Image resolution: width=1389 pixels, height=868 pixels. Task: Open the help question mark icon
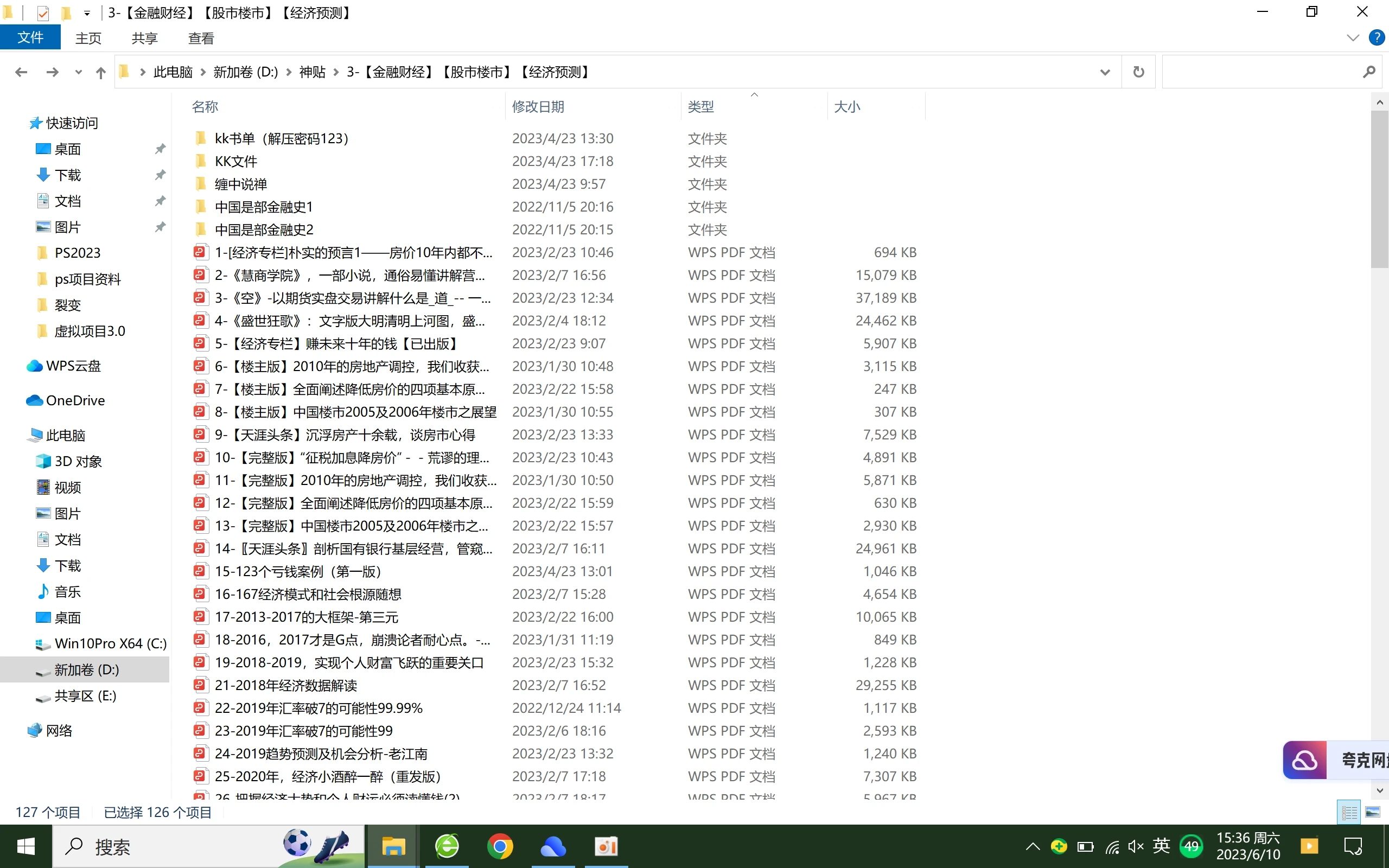click(x=1376, y=38)
